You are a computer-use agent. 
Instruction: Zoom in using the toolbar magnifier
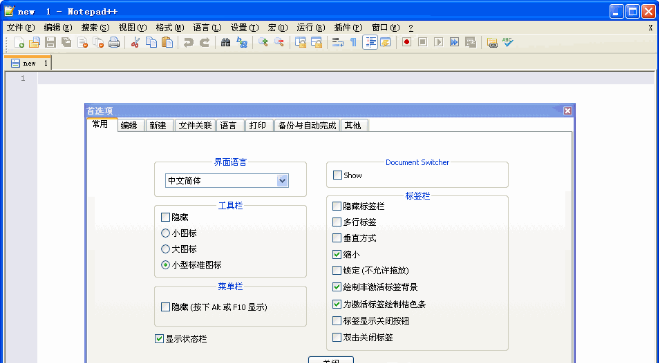(x=263, y=42)
